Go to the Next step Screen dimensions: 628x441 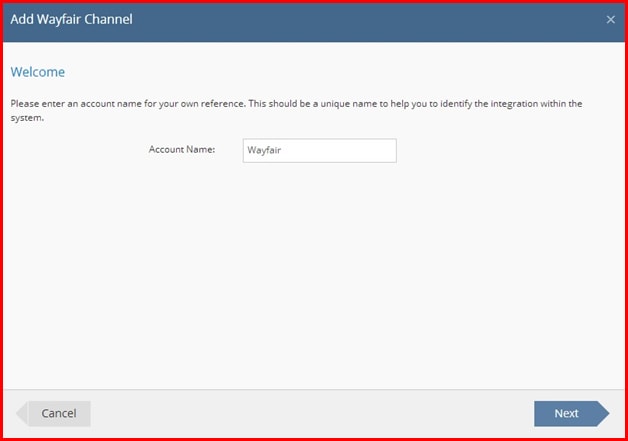(572, 413)
